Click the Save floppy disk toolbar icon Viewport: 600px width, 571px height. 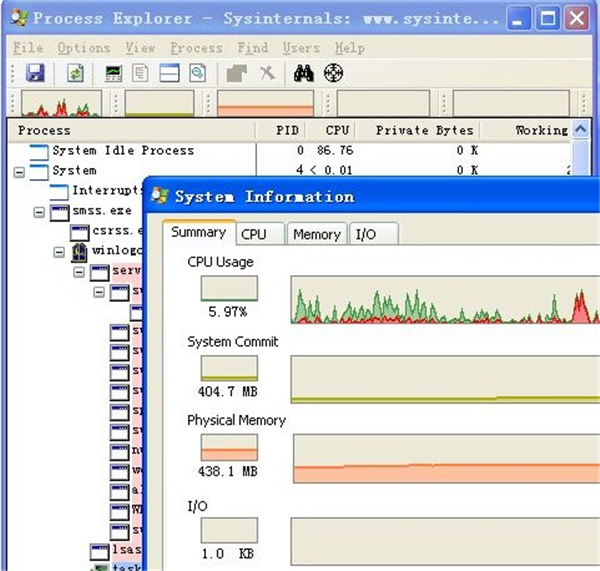click(35, 73)
